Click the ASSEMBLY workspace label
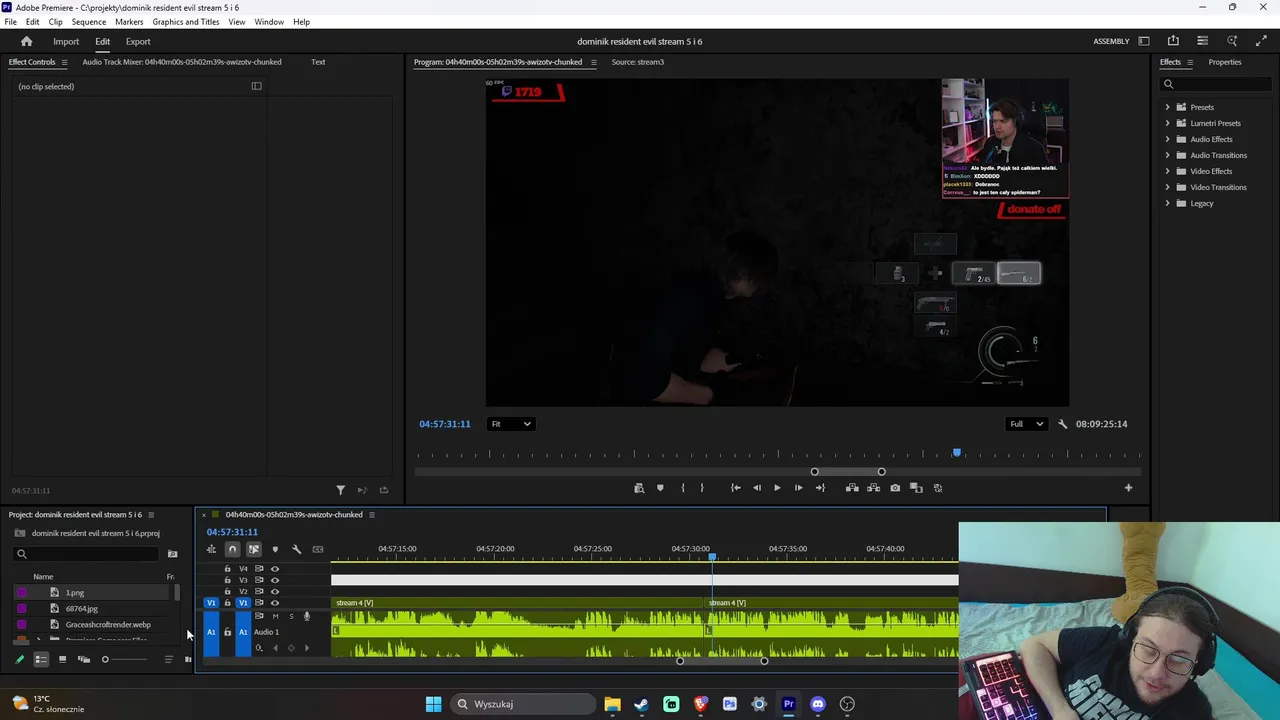This screenshot has height=720, width=1280. pos(1111,41)
